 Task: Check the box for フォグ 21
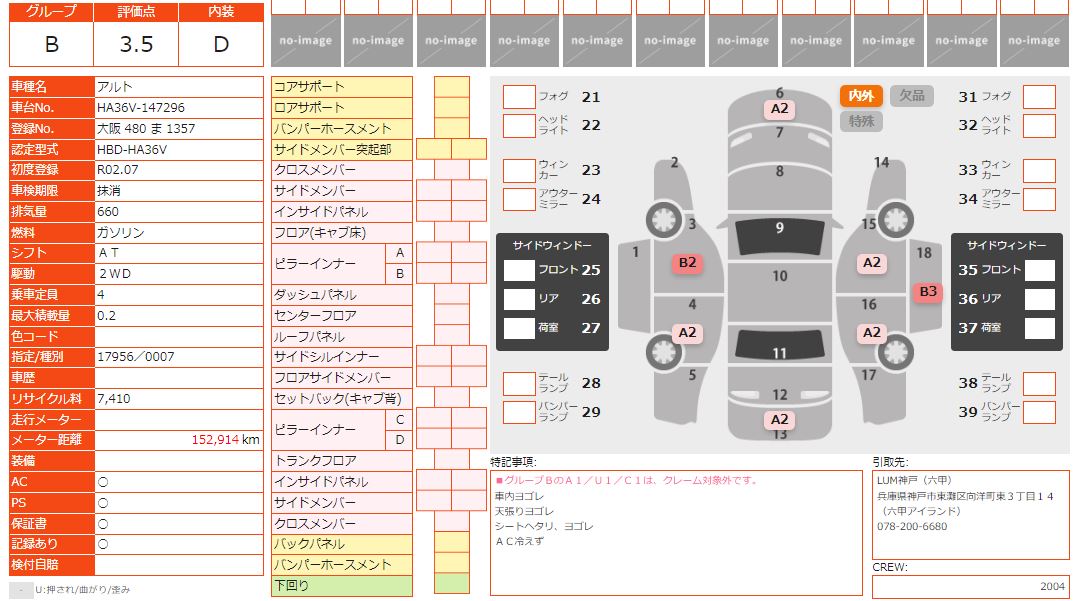click(x=519, y=97)
